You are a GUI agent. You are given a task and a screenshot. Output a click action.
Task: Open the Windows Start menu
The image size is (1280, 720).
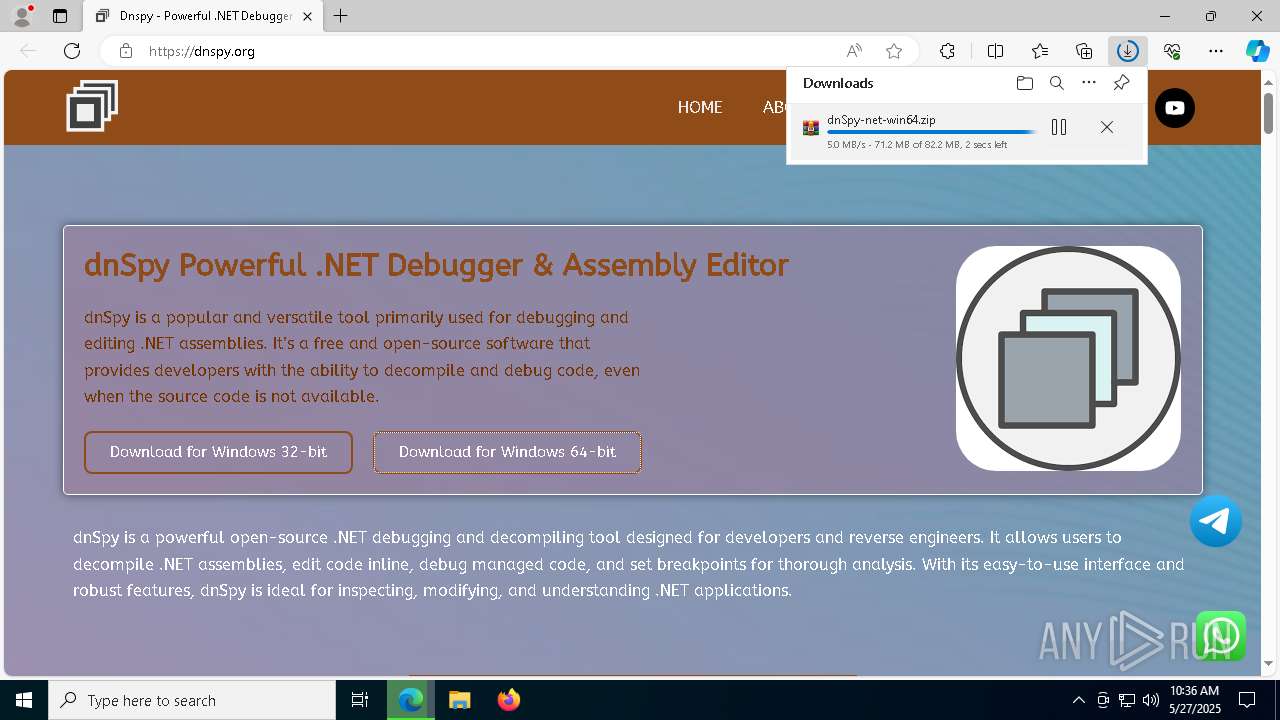[x=24, y=700]
